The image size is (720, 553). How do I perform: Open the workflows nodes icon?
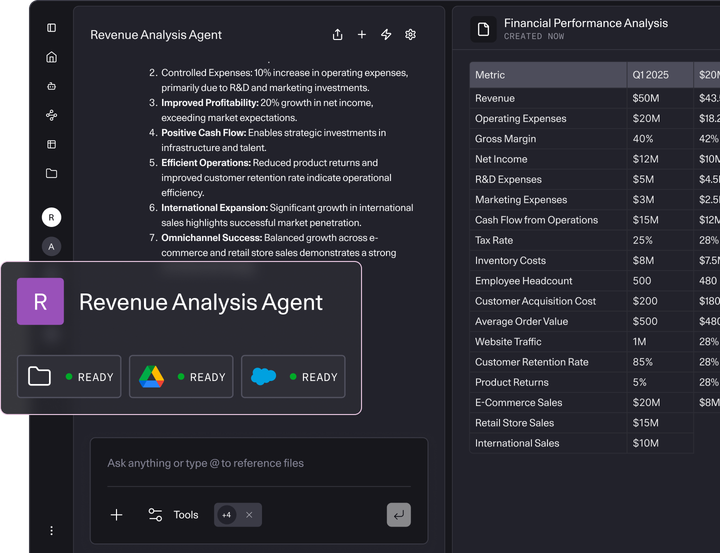tap(51, 115)
